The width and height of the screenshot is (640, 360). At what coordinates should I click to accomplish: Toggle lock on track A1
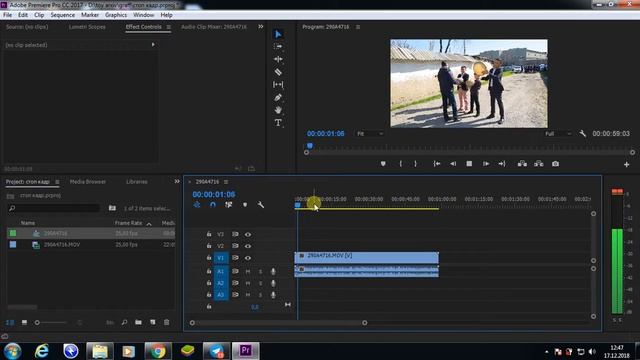point(209,271)
